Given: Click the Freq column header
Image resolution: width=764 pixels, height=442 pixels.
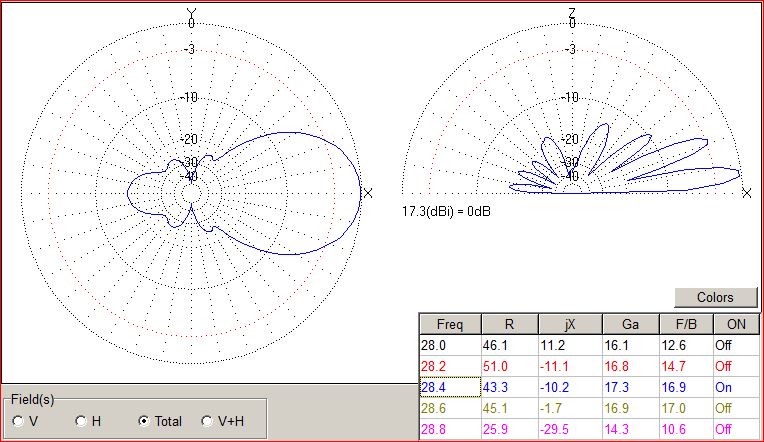Looking at the screenshot, I should 449,324.
